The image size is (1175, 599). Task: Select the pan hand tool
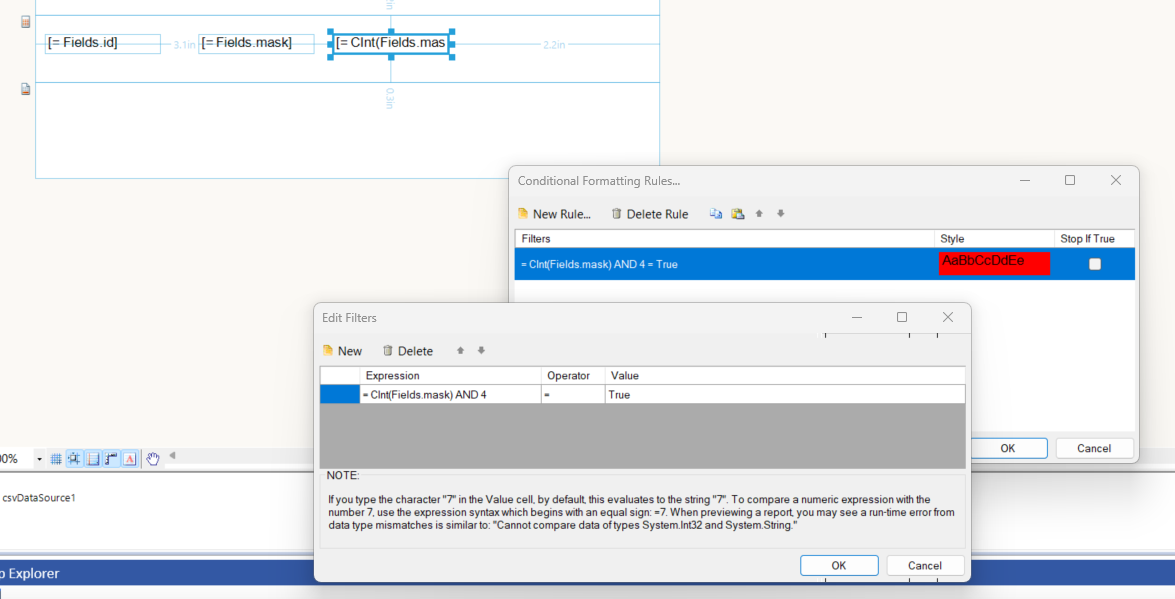coord(153,459)
